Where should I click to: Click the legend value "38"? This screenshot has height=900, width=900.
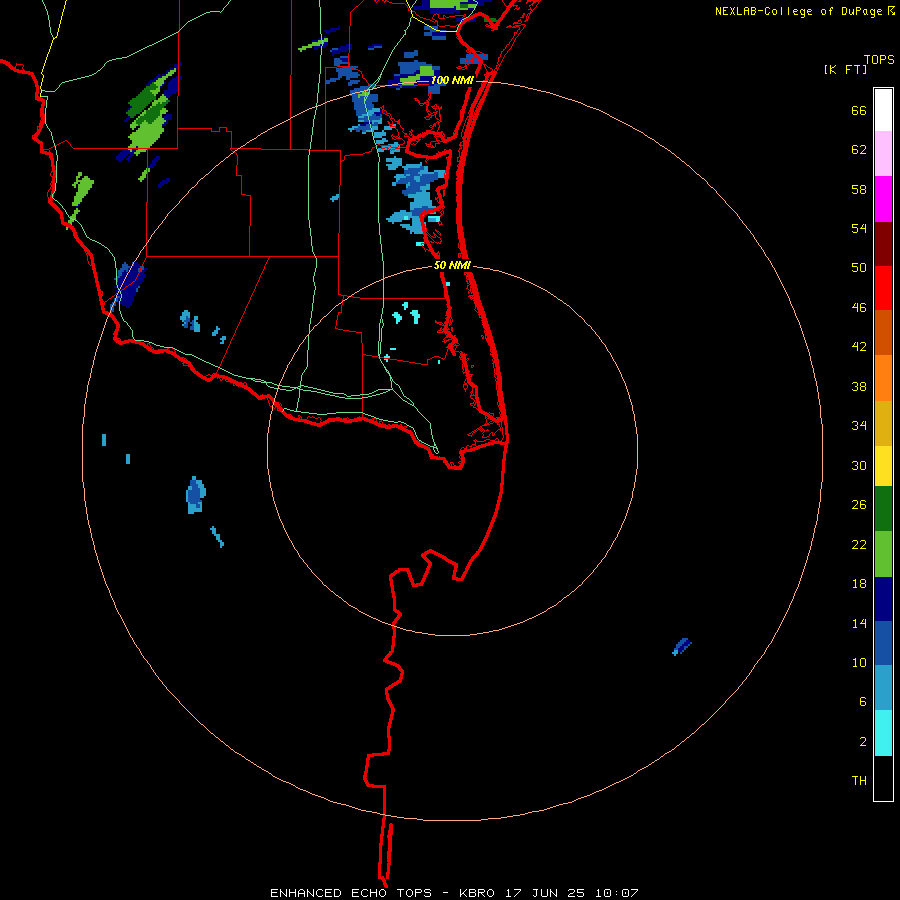click(859, 386)
